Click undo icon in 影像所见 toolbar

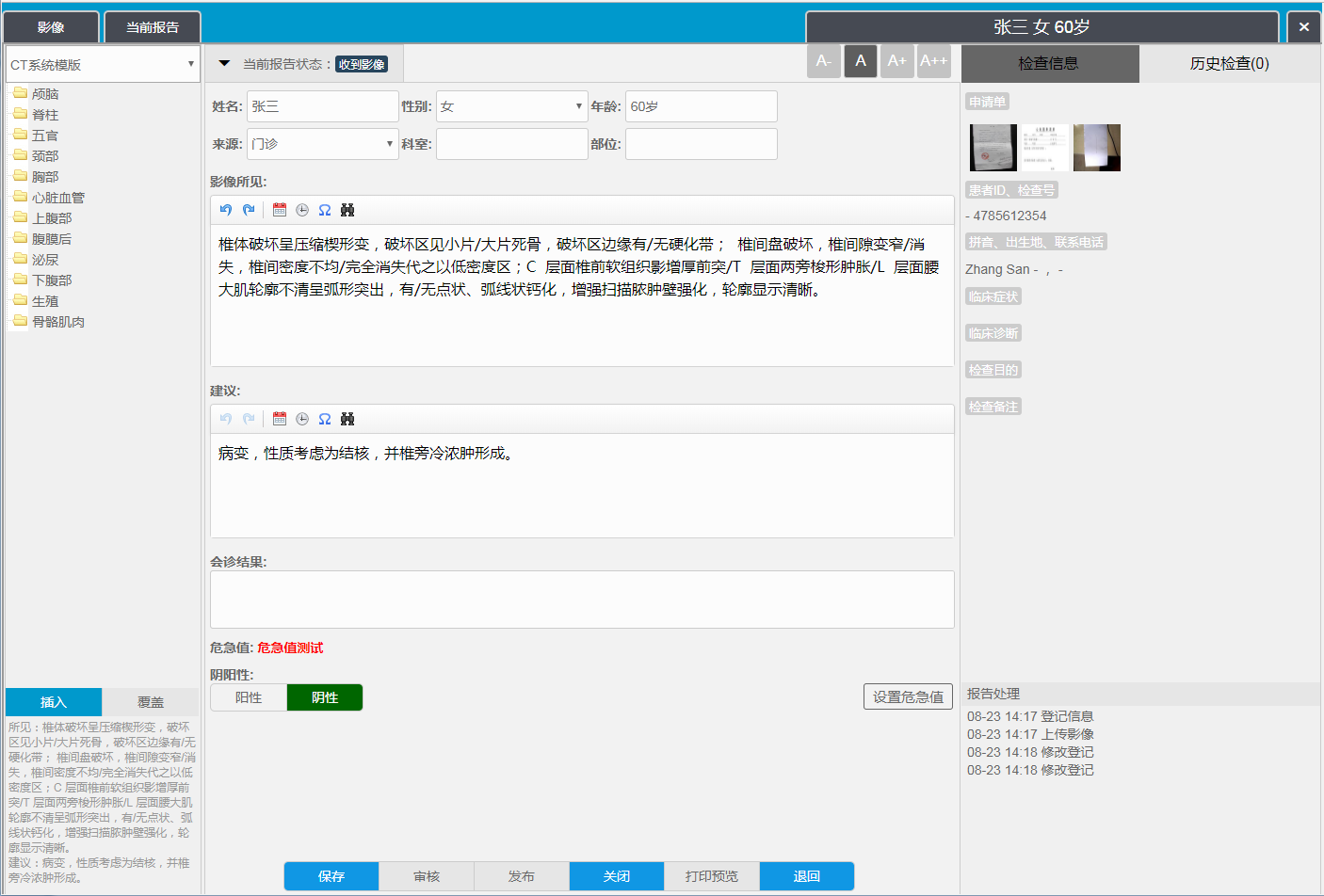click(226, 210)
